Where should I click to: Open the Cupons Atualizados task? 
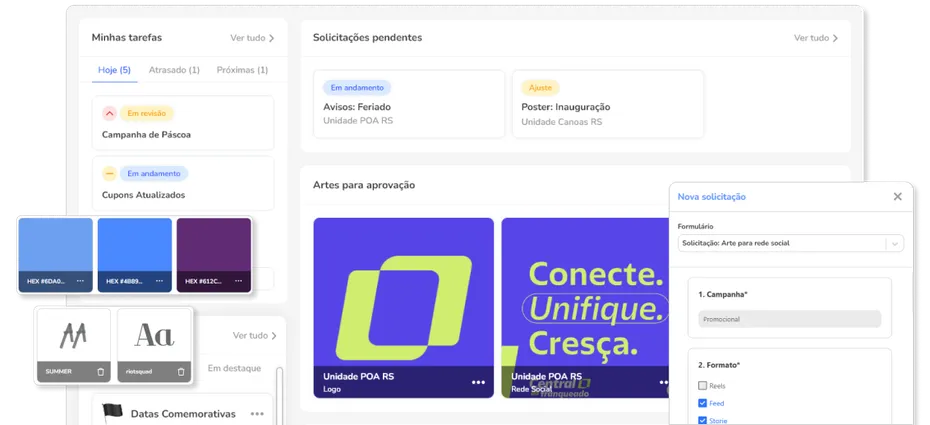pos(183,183)
